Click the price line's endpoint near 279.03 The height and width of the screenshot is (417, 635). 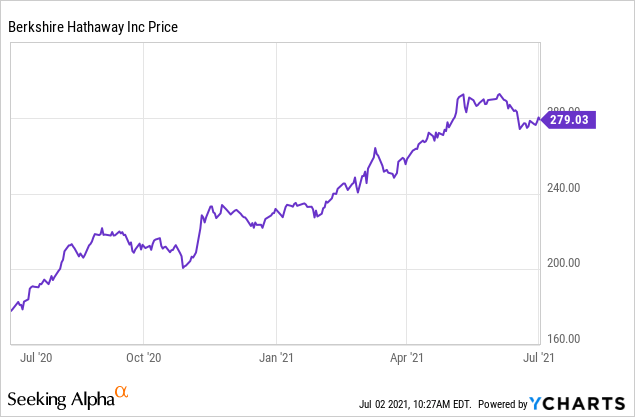pyautogui.click(x=540, y=119)
